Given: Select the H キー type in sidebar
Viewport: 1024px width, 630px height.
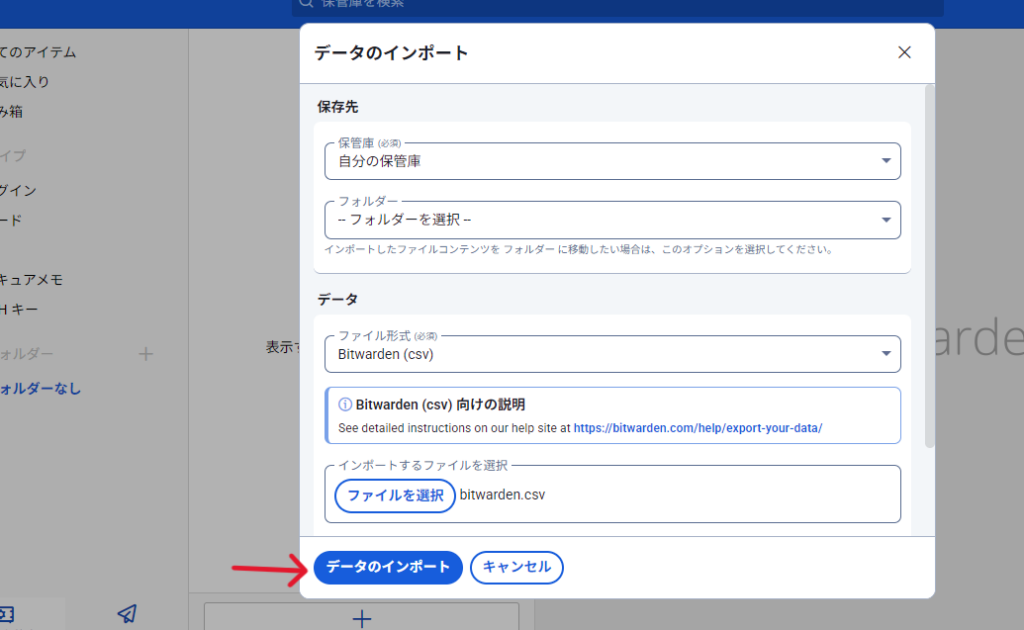Looking at the screenshot, I should coord(19,309).
